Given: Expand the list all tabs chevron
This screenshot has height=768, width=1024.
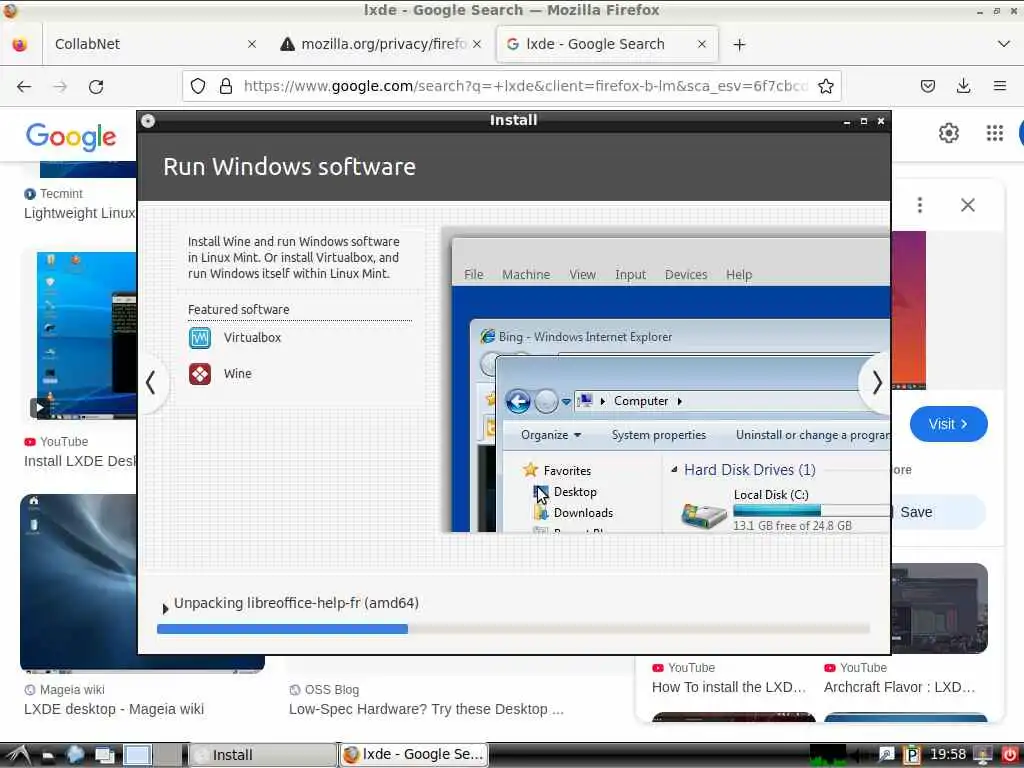Looking at the screenshot, I should [1004, 44].
